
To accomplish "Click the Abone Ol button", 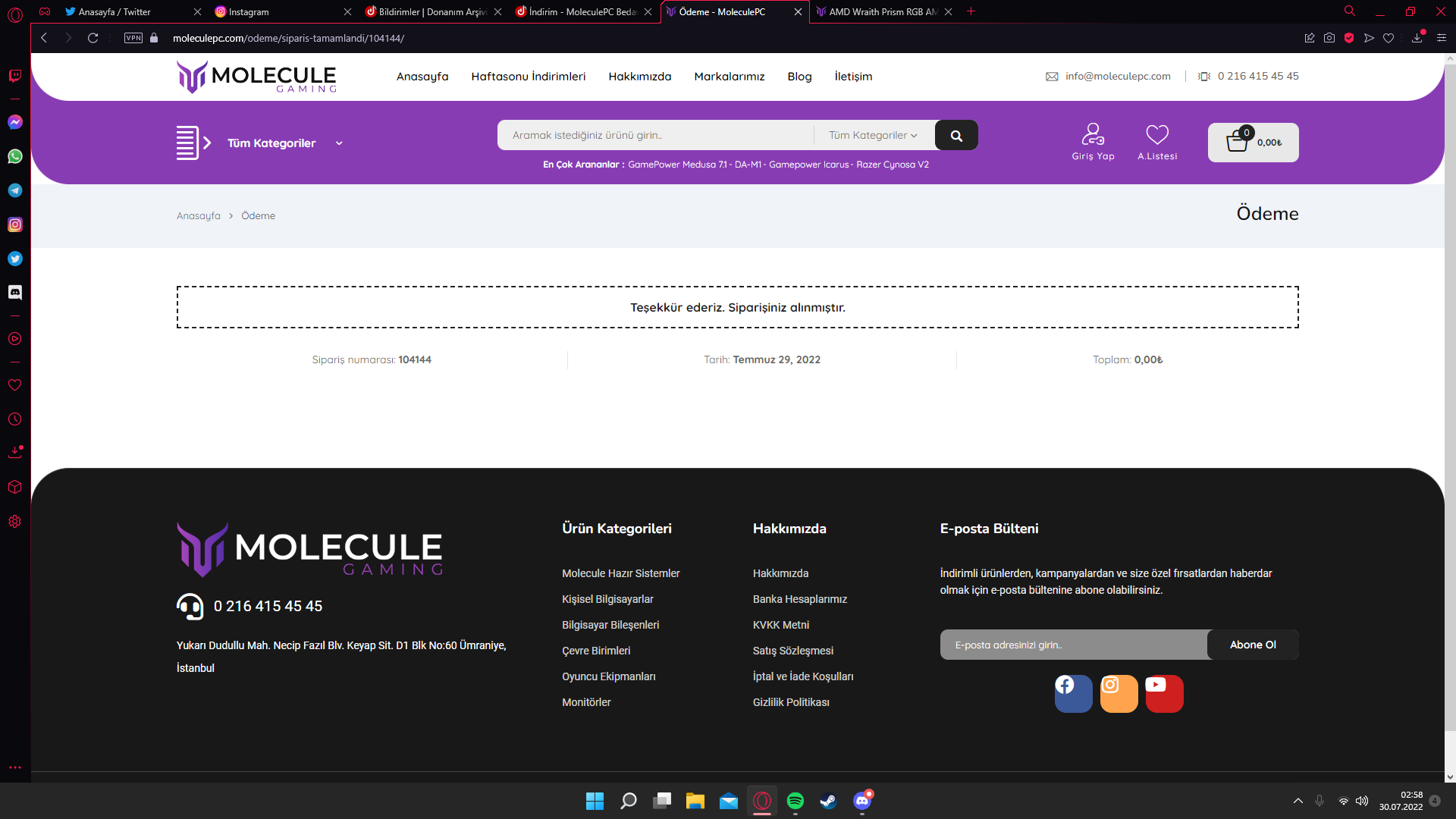I will pyautogui.click(x=1253, y=645).
